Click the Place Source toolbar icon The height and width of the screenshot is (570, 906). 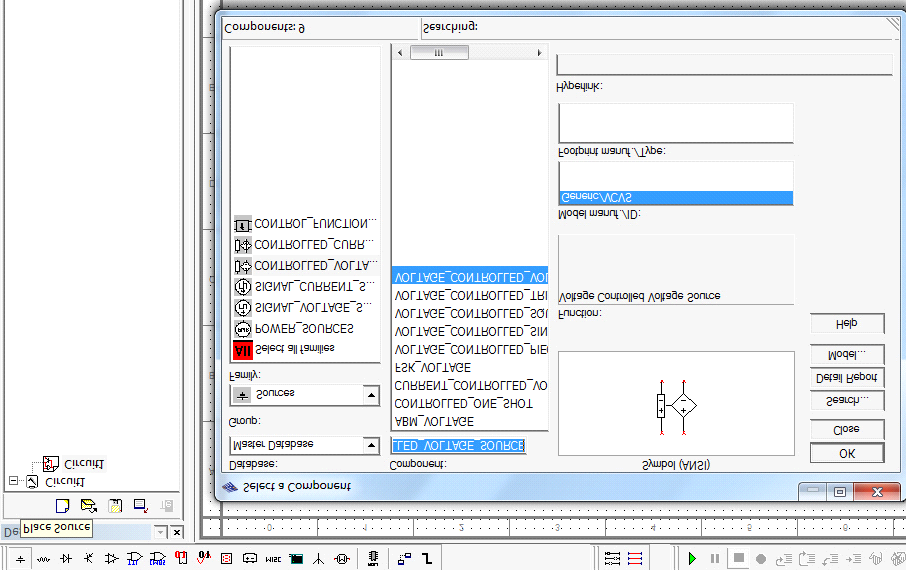coord(20,559)
